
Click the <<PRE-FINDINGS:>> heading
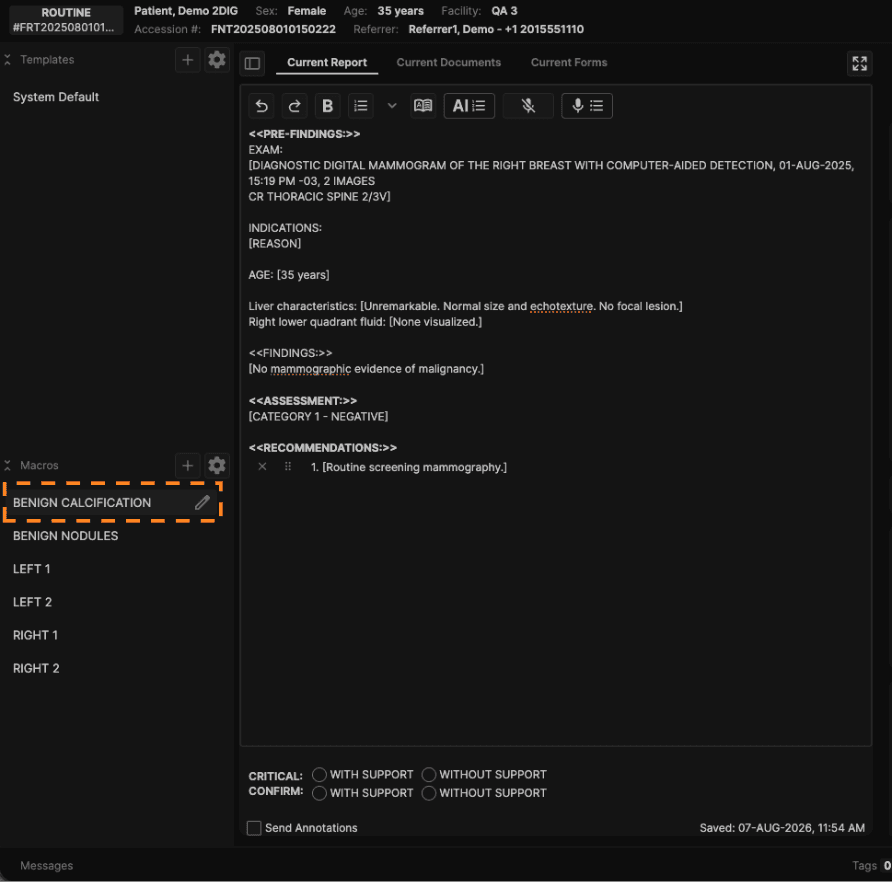pyautogui.click(x=304, y=134)
